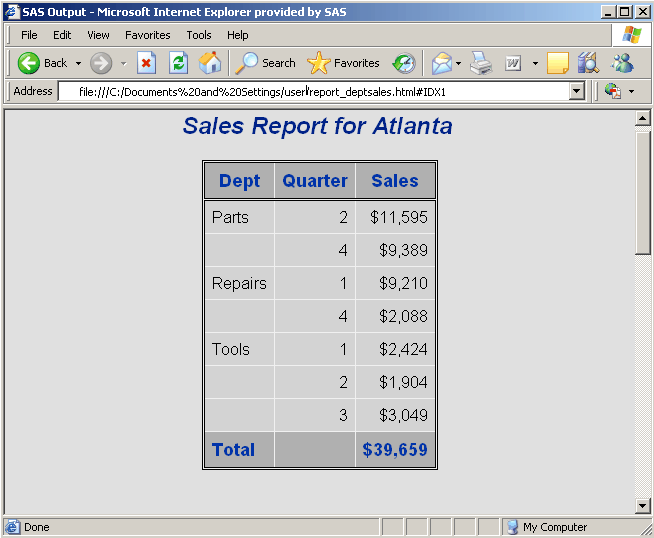654x538 pixels.
Task: Open the Search pane
Action: tap(266, 63)
